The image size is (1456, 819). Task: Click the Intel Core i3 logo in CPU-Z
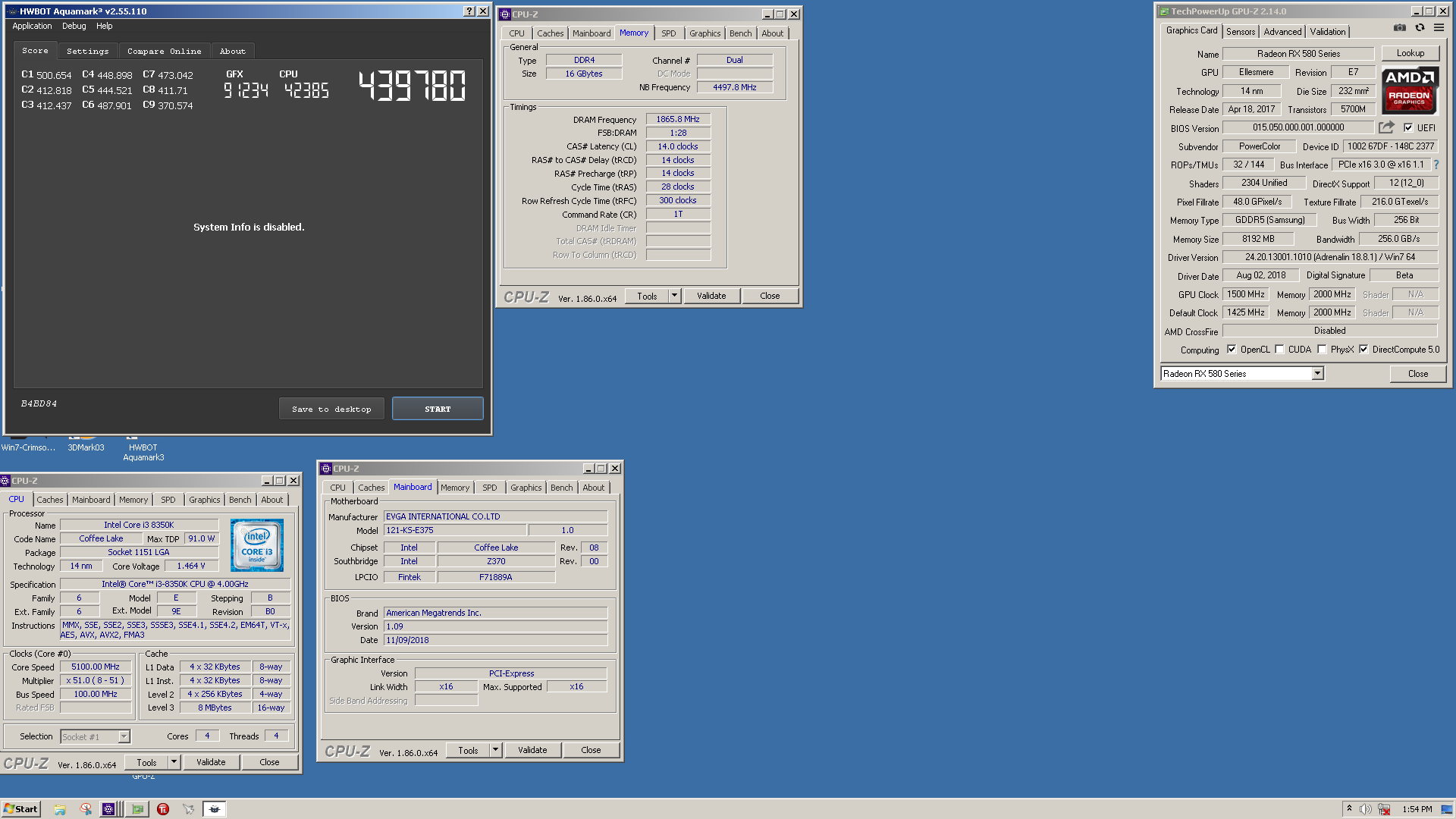click(x=257, y=545)
